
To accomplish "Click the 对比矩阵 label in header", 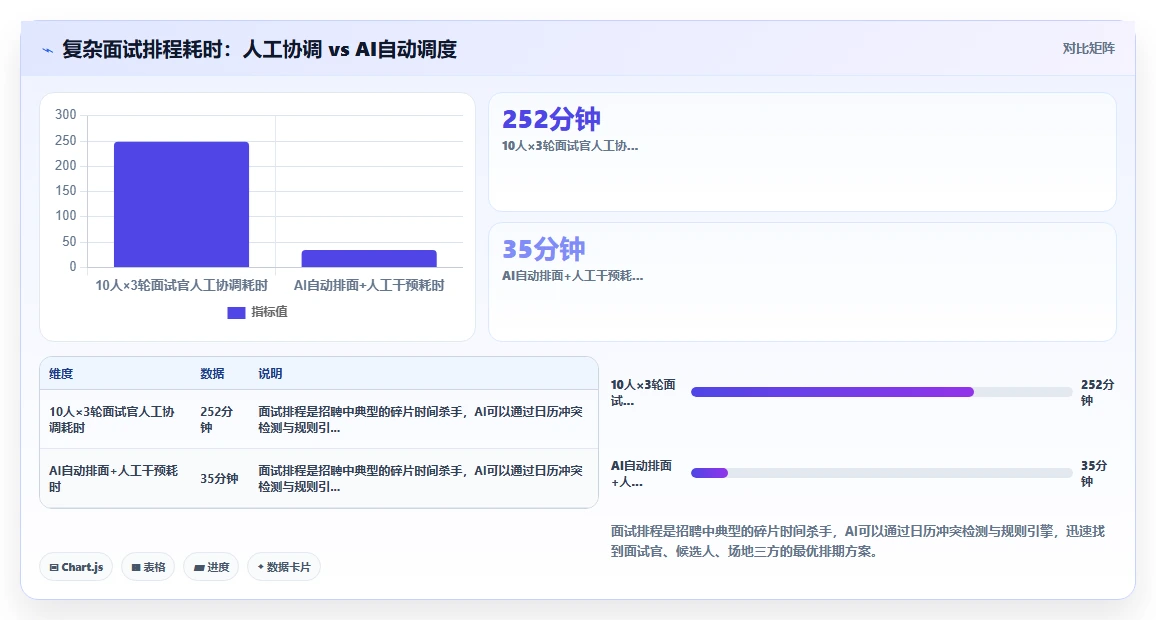I will coord(1088,49).
